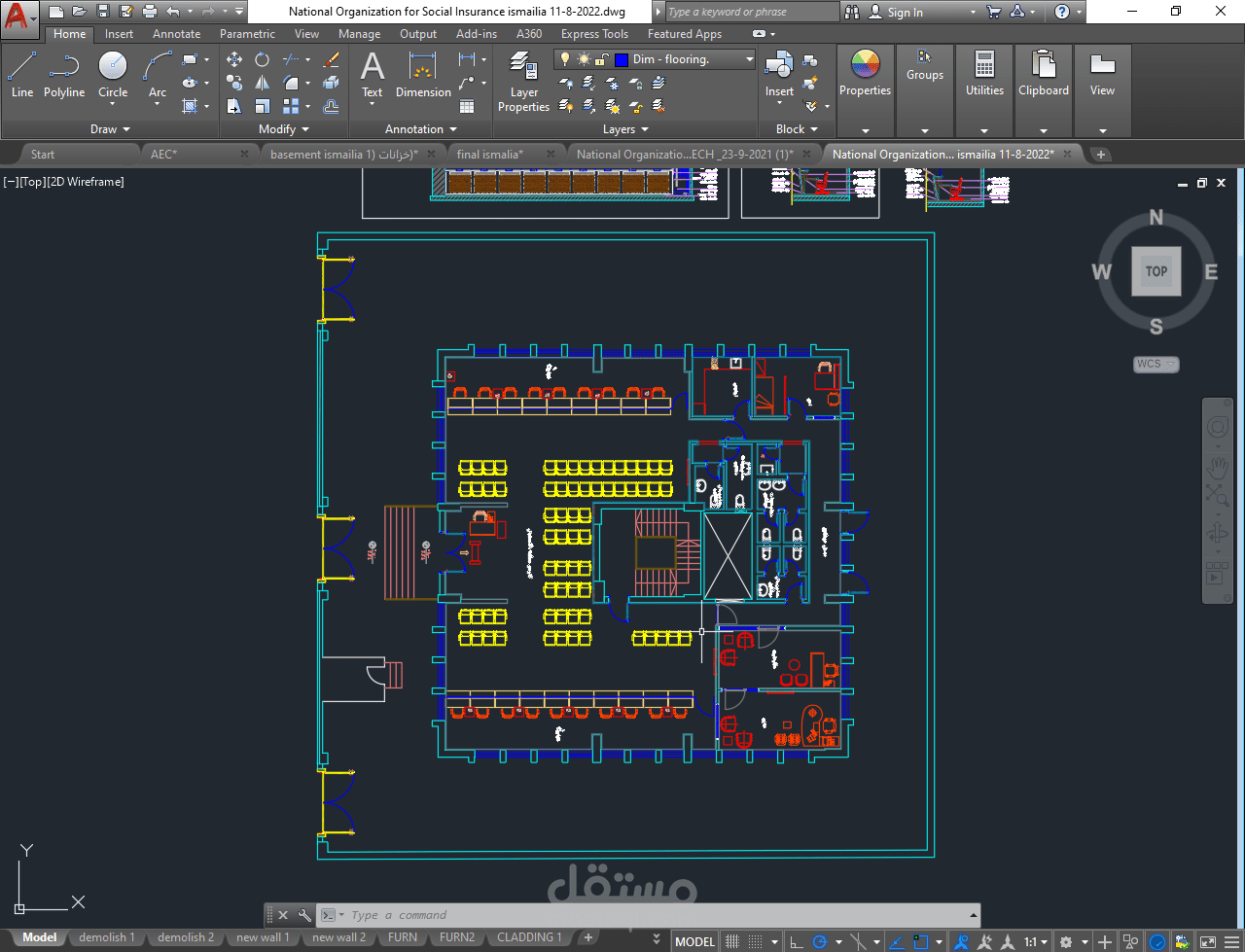Select the Mirror tool in Modify panel

pyautogui.click(x=262, y=84)
